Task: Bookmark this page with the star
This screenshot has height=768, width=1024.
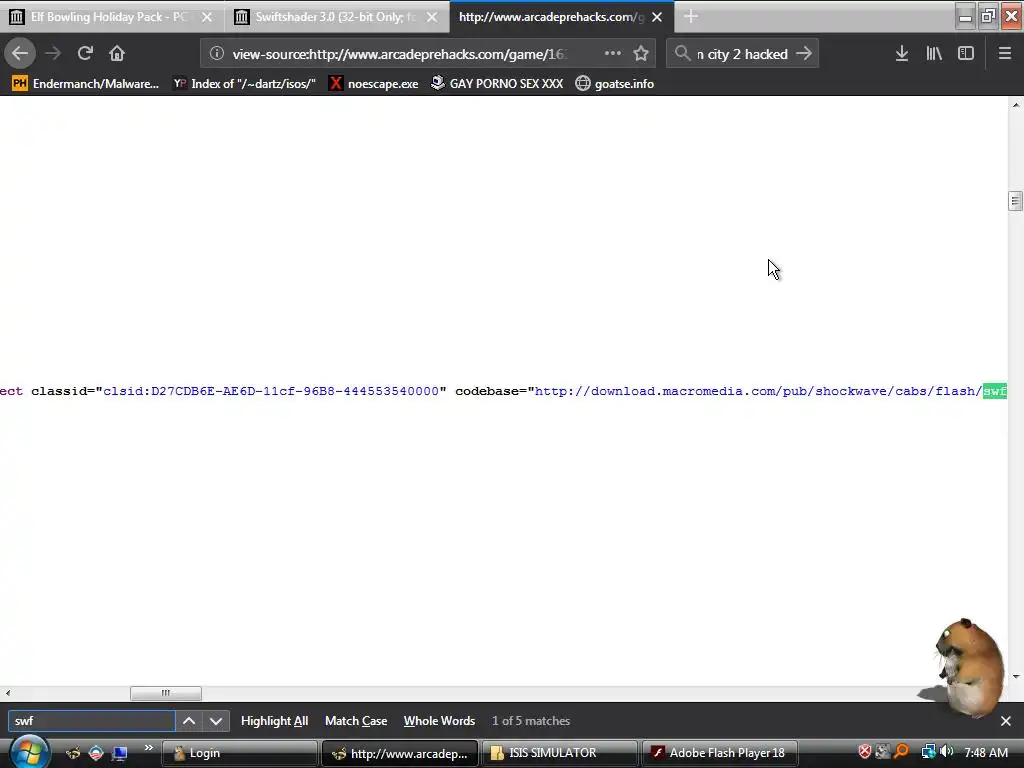Action: pyautogui.click(x=641, y=54)
